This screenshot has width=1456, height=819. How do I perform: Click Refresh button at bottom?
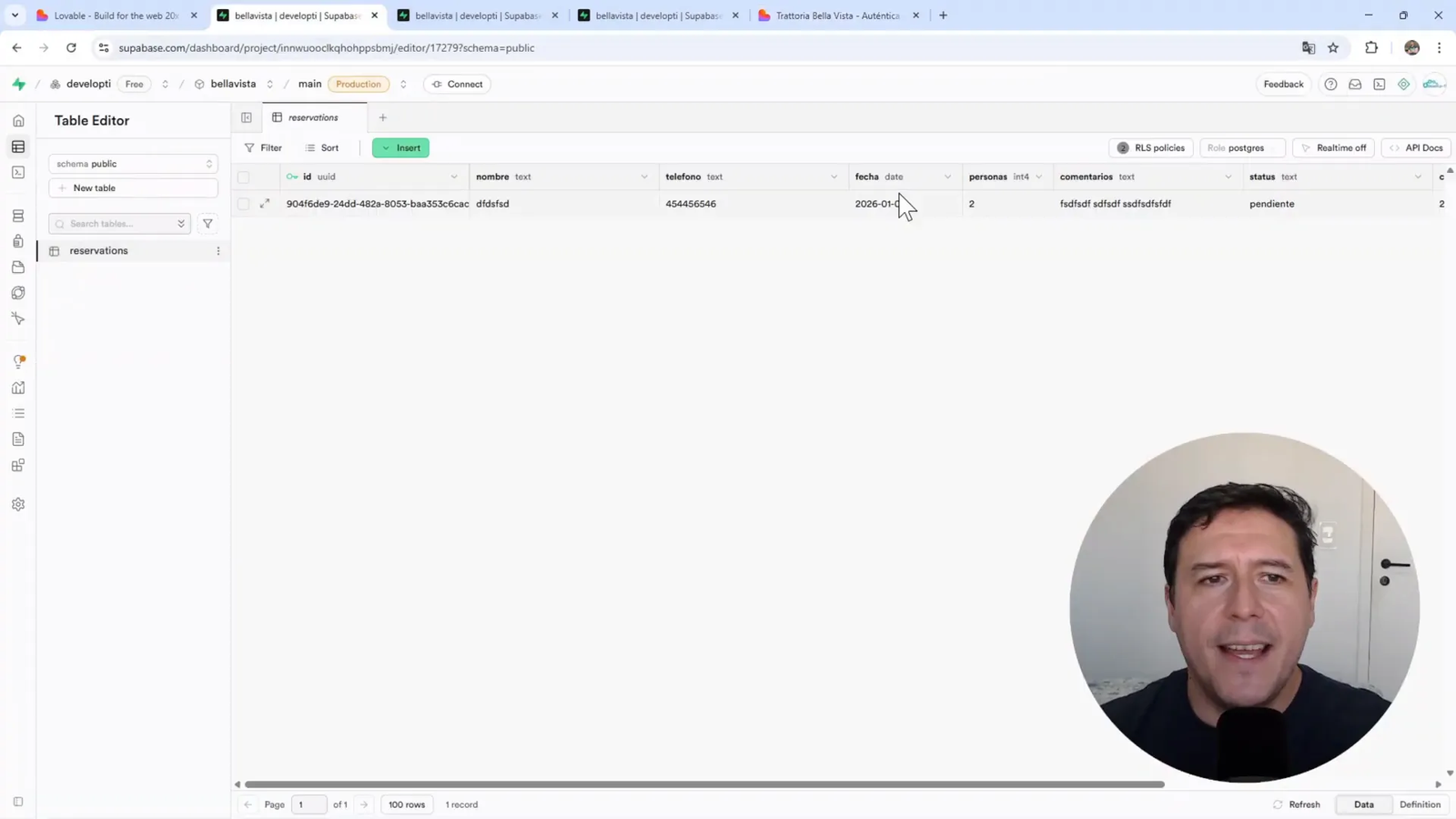point(1297,804)
